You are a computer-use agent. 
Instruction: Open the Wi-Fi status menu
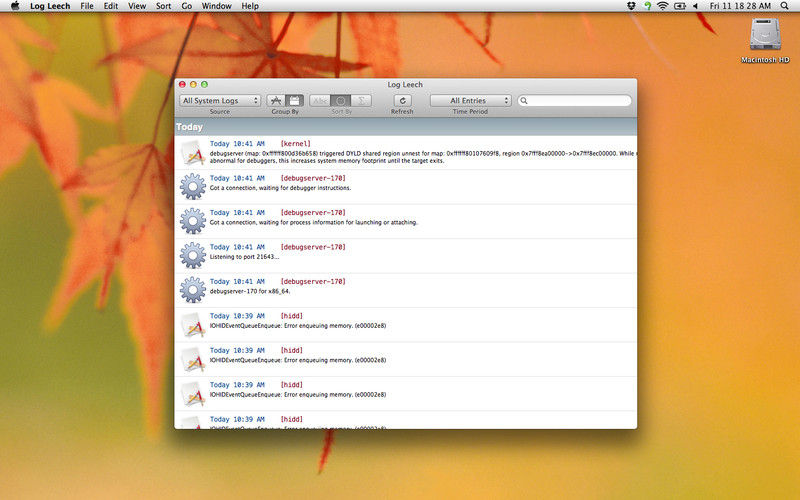663,6
